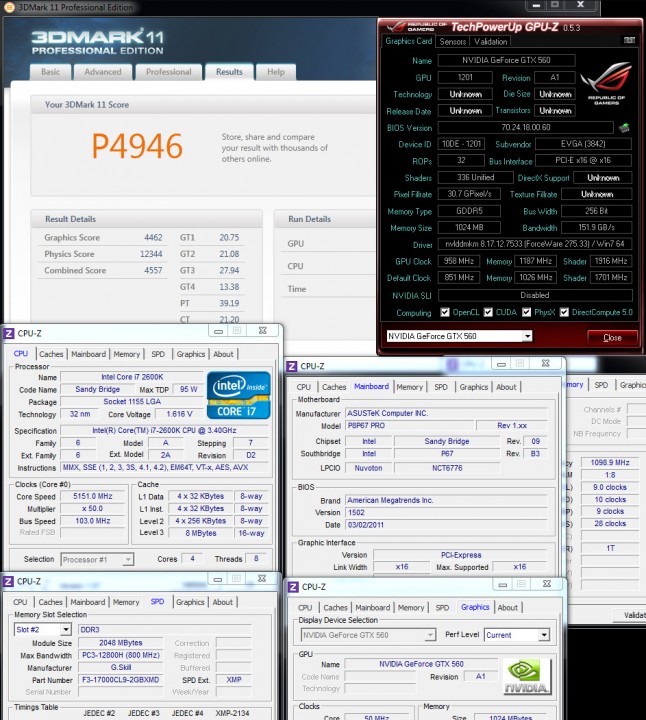The image size is (646, 720).
Task: Minimize the CPU-Z SPD window
Action: [218, 579]
